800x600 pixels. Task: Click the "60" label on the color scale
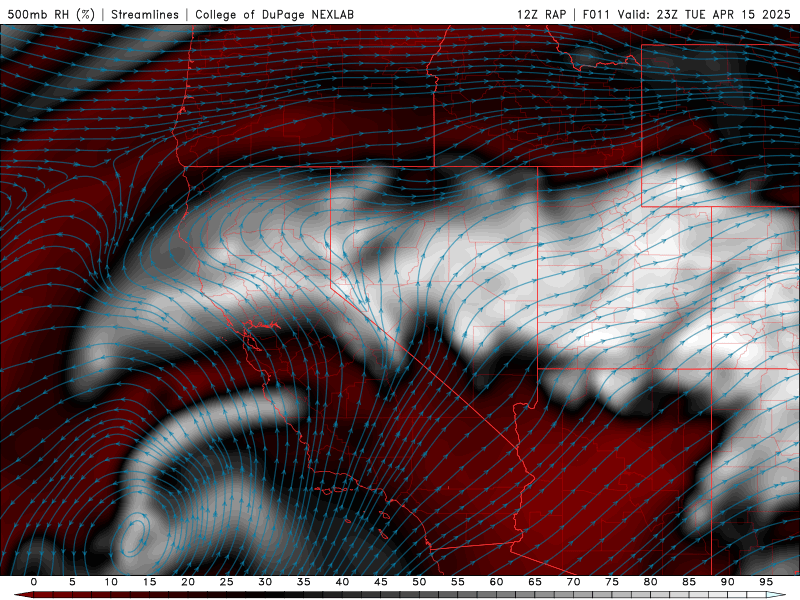point(496,582)
